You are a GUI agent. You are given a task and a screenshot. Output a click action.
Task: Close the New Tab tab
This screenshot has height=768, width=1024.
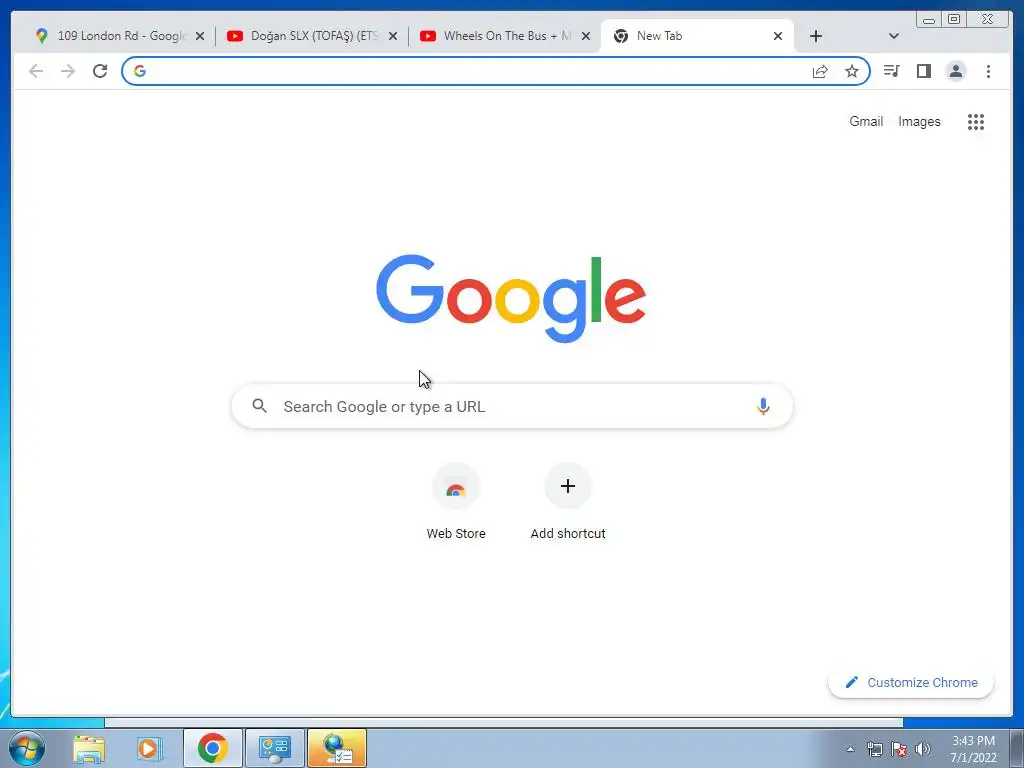tap(778, 36)
